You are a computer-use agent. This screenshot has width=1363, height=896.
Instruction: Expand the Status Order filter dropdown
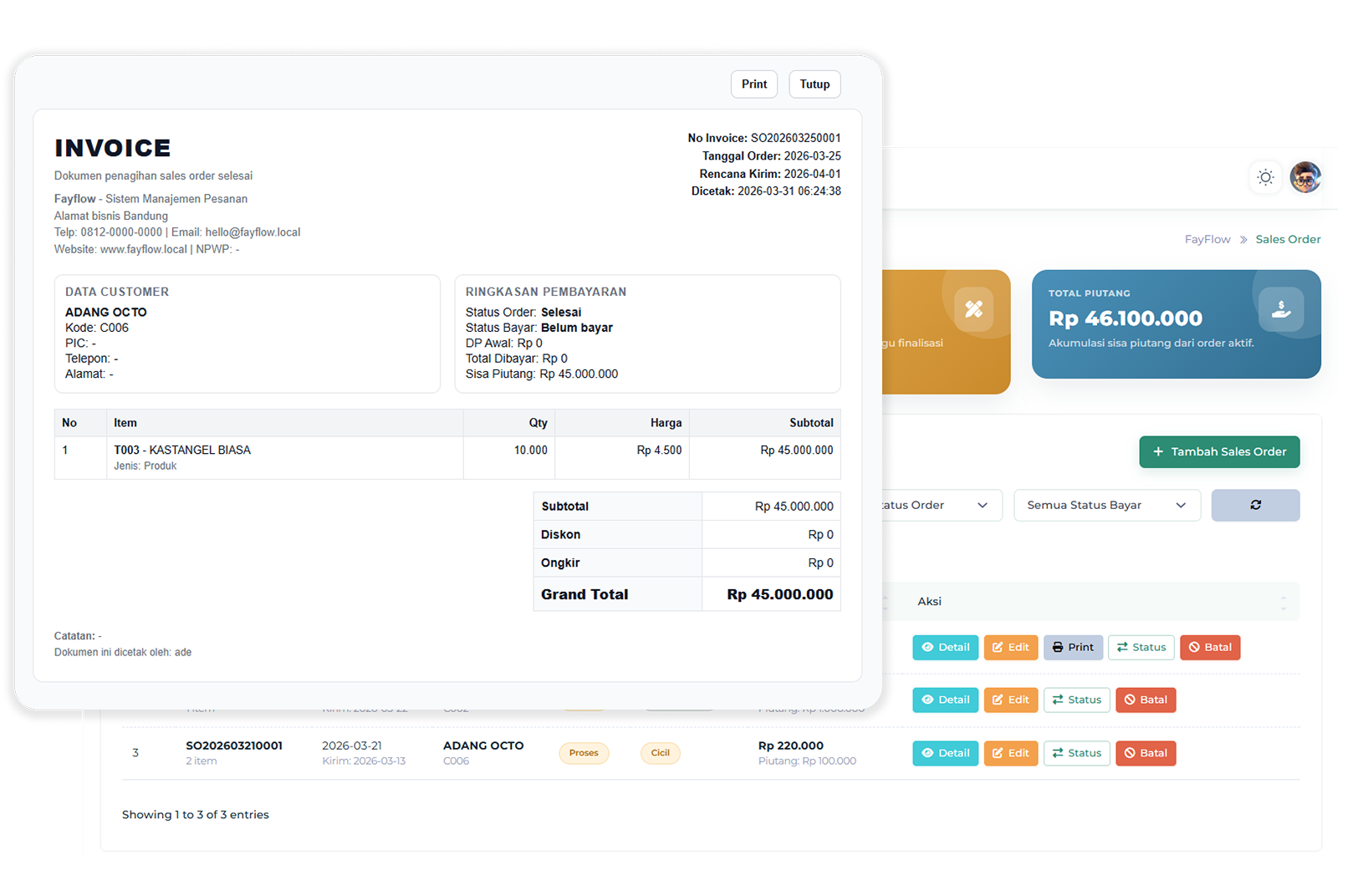coord(942,505)
